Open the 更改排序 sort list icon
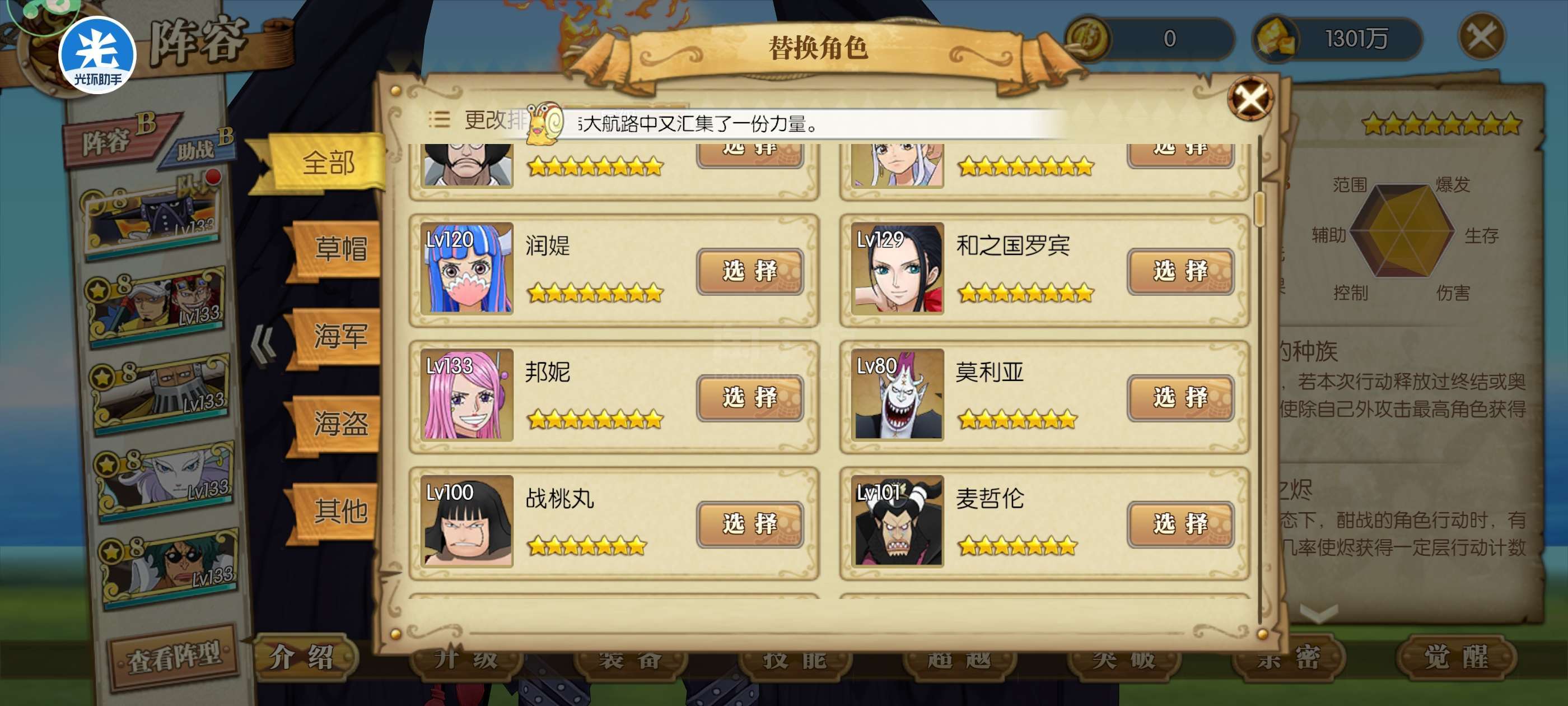This screenshot has width=1568, height=706. pyautogui.click(x=439, y=119)
